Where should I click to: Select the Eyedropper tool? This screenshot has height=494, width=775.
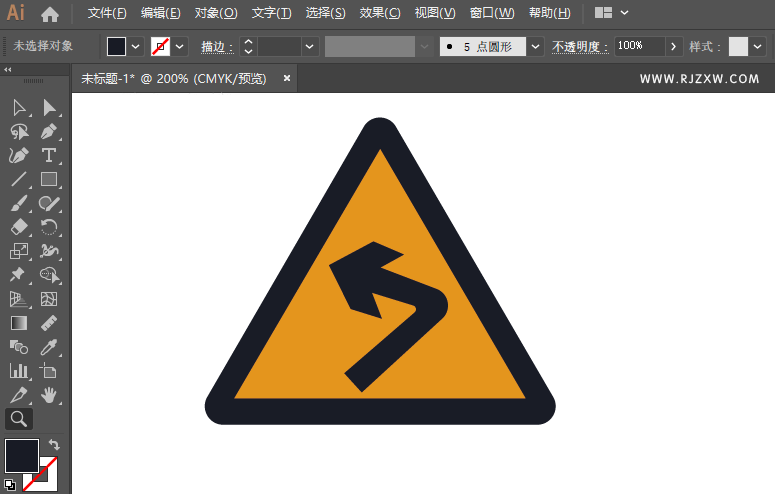[49, 347]
